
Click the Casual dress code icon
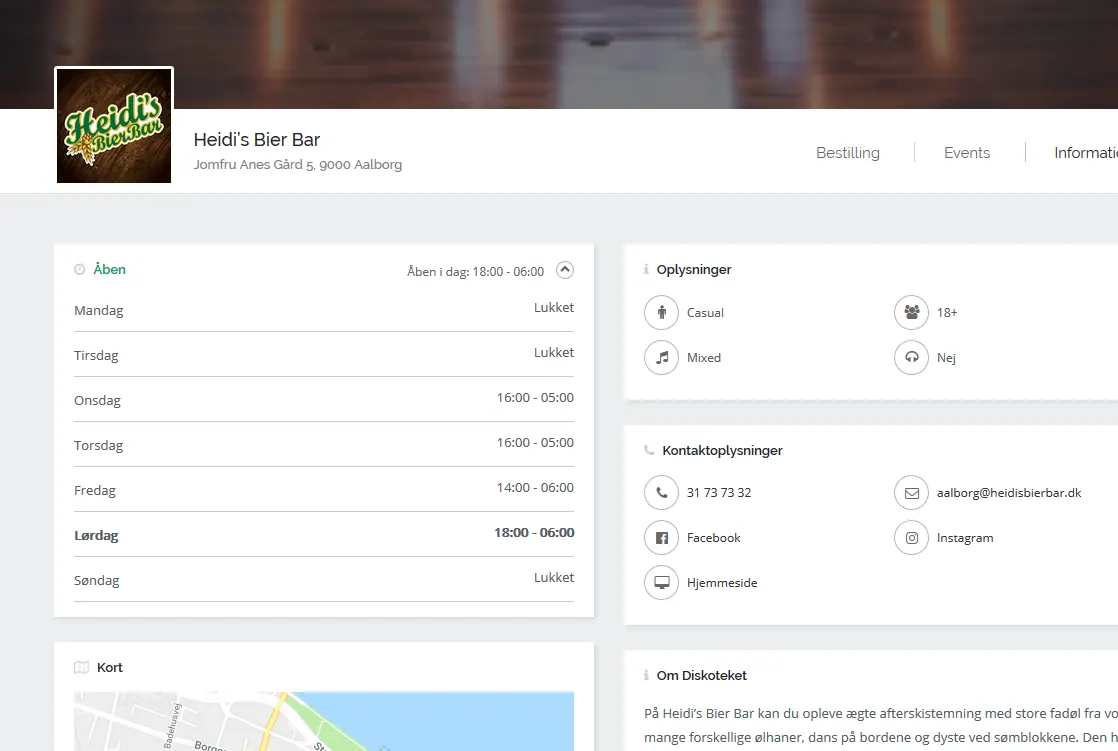pos(662,312)
